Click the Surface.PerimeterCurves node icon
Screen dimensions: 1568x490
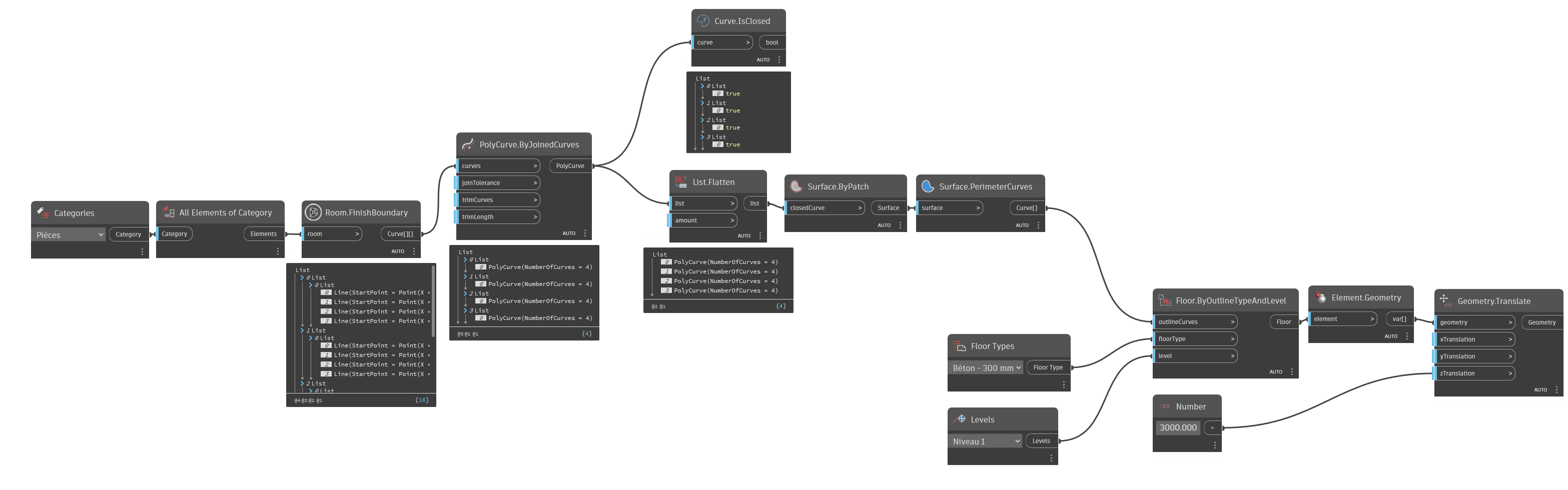click(x=927, y=186)
